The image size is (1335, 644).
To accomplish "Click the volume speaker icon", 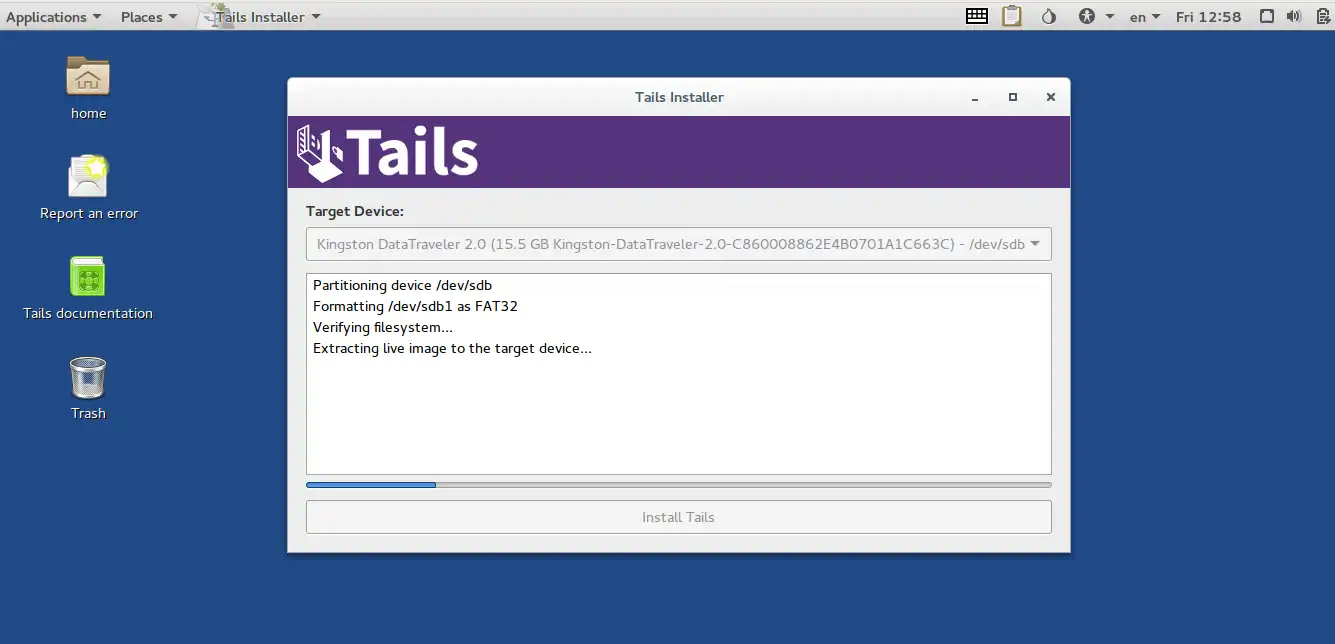I will click(1293, 16).
